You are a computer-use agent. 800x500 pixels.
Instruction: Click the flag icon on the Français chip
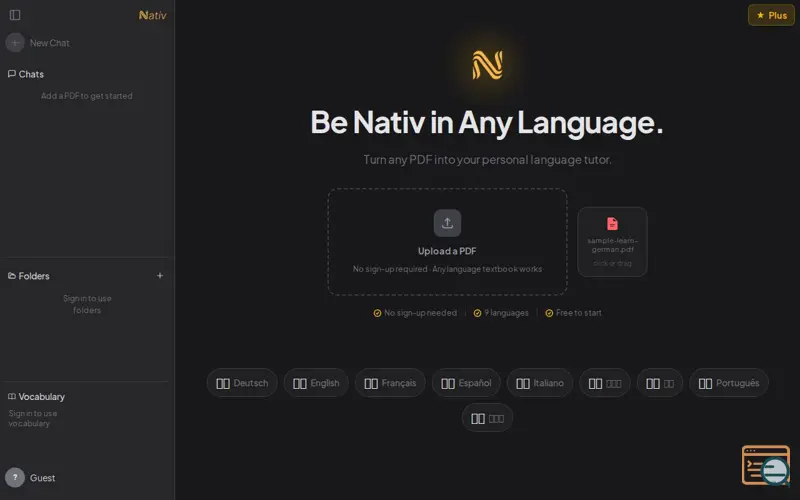(371, 383)
